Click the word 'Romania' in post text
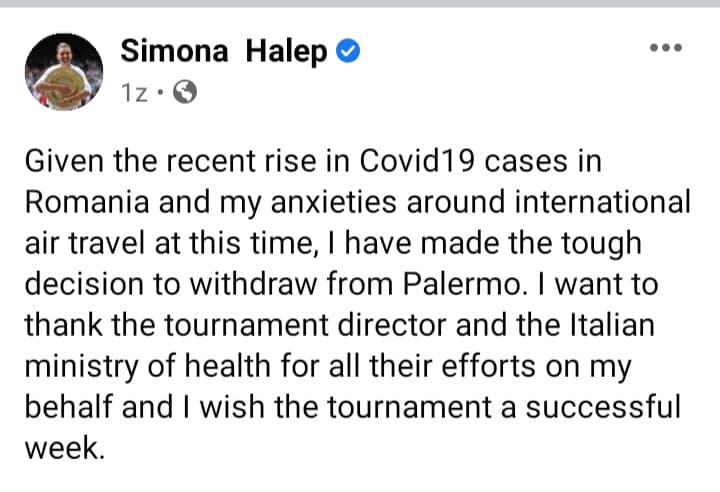The height and width of the screenshot is (492, 720). pyautogui.click(x=87, y=202)
